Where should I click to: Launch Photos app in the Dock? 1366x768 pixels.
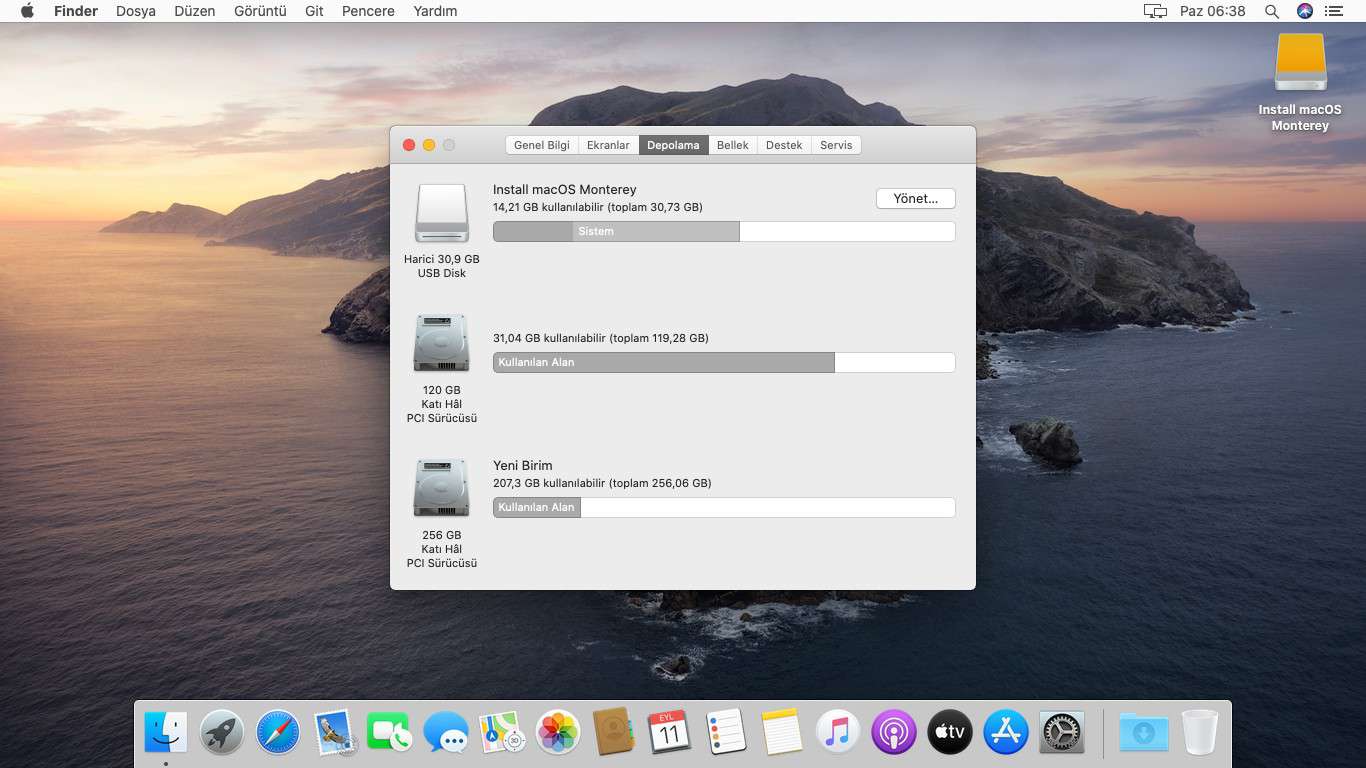[558, 732]
